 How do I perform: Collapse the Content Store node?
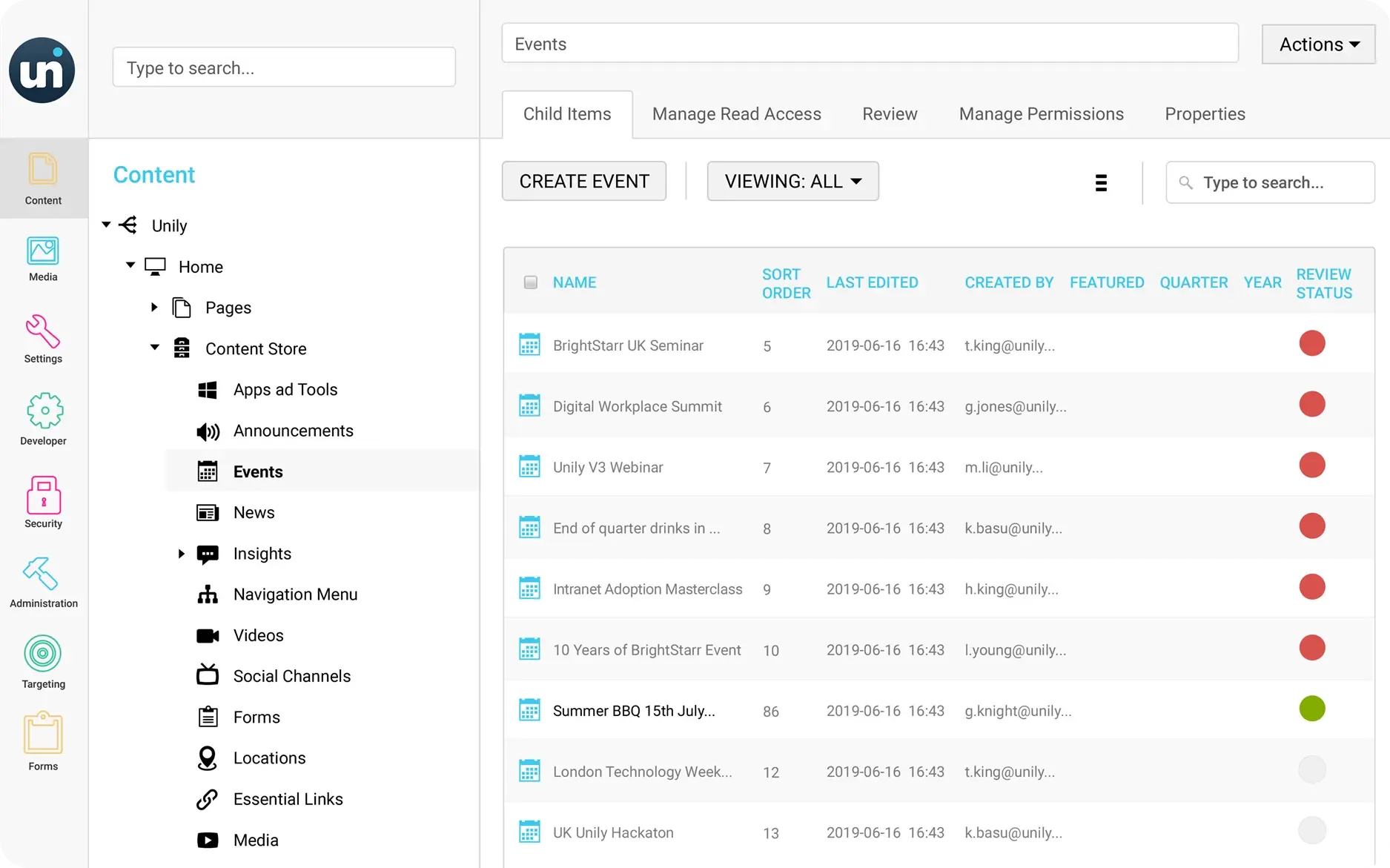click(155, 347)
